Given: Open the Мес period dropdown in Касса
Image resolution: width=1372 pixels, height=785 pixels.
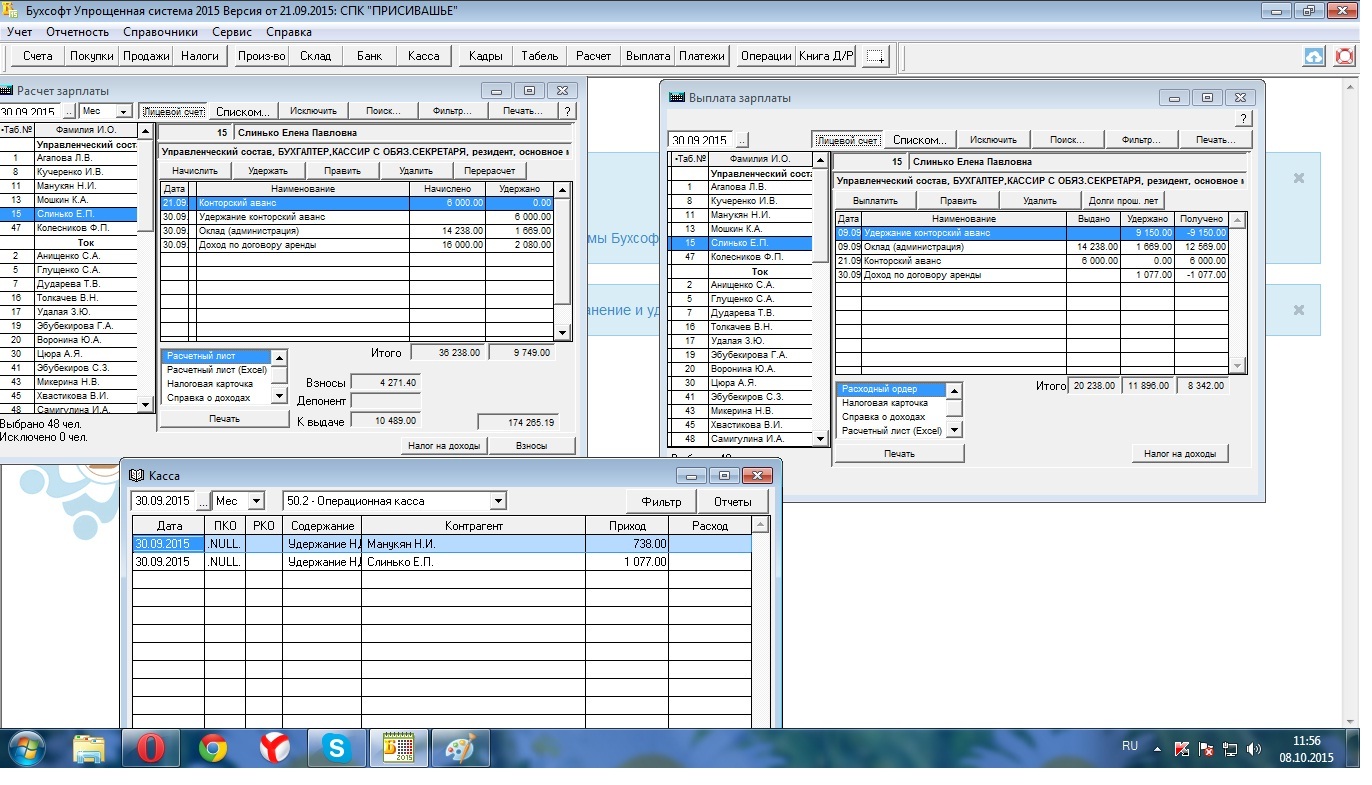Looking at the screenshot, I should [256, 501].
